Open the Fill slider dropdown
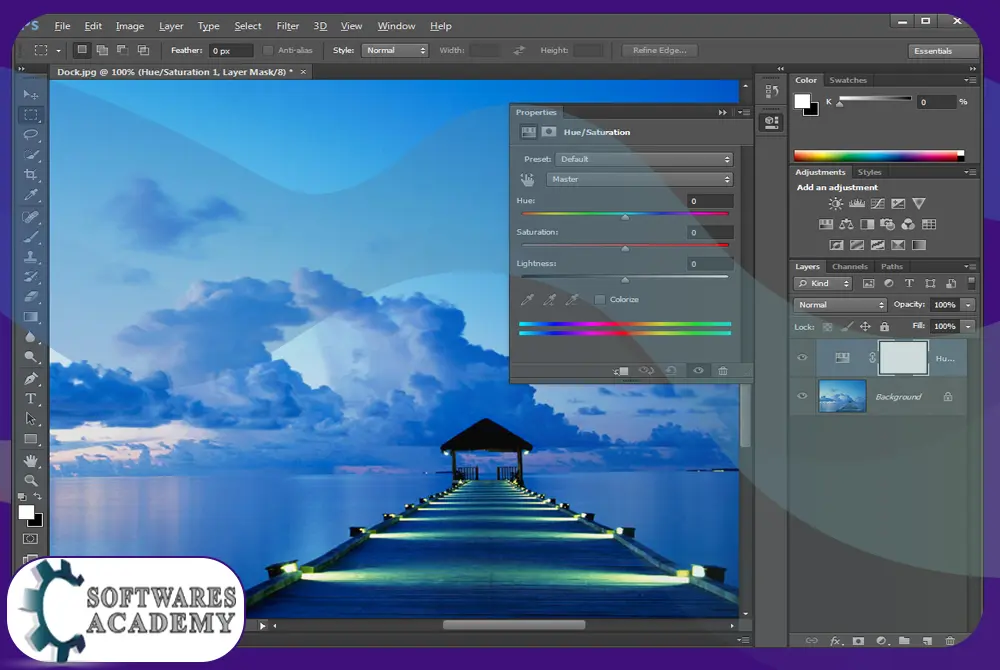 [x=968, y=326]
